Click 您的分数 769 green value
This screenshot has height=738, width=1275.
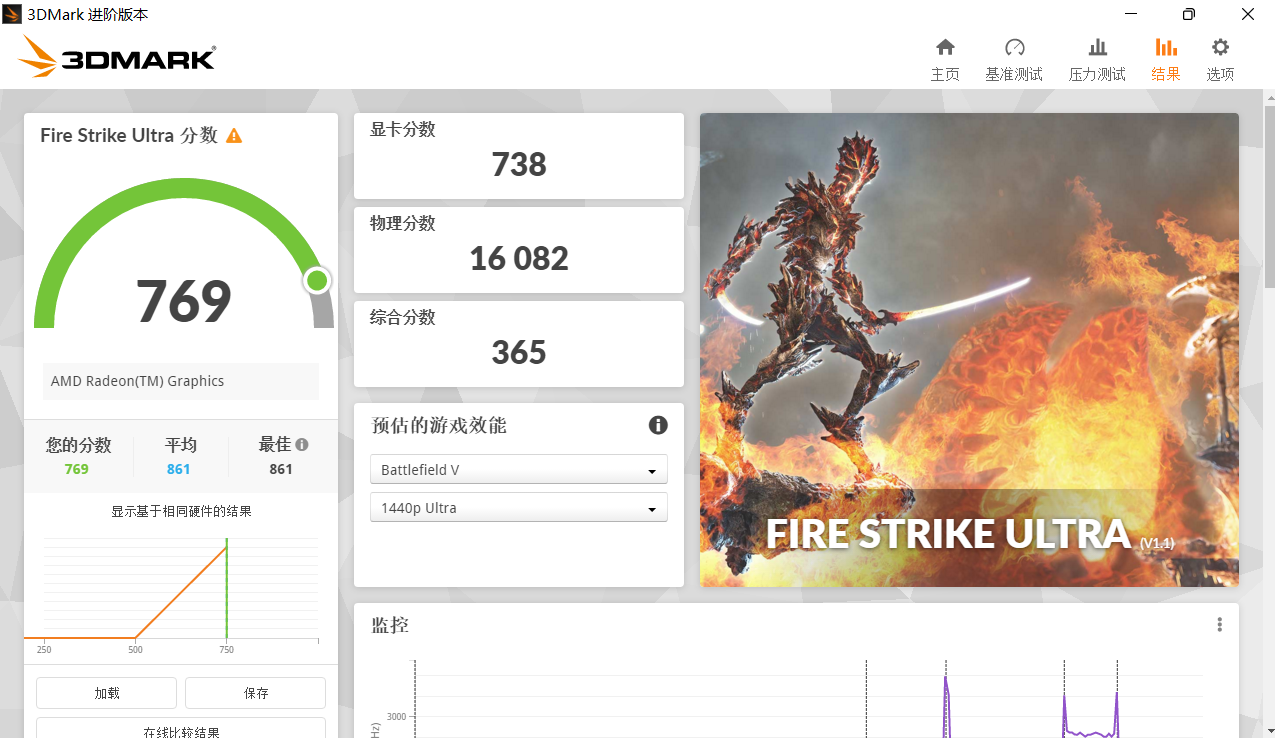pyautogui.click(x=77, y=469)
